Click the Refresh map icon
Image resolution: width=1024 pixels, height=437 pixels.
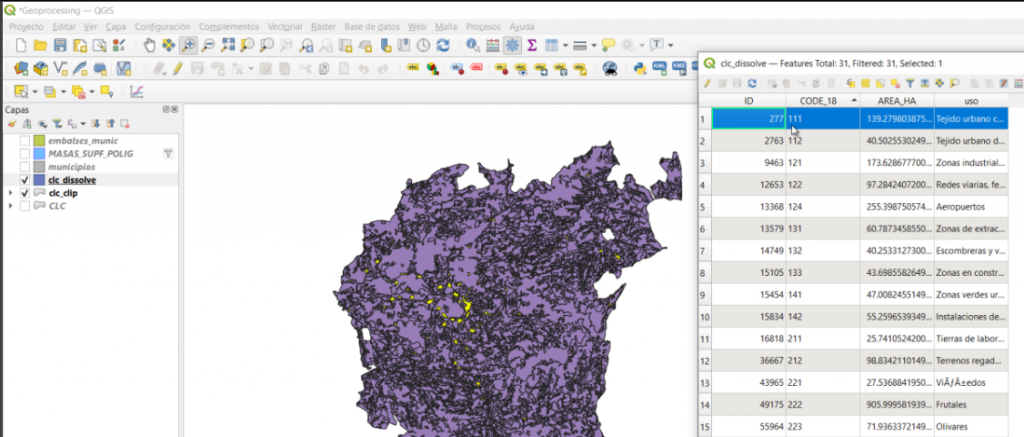coord(443,45)
